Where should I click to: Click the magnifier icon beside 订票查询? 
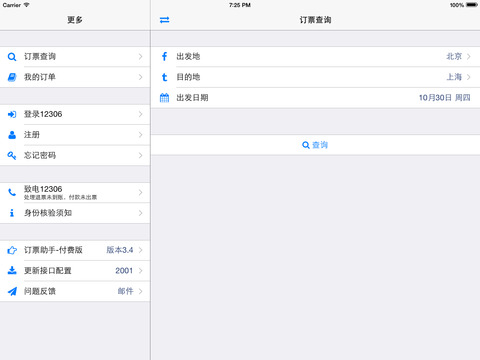click(12, 57)
